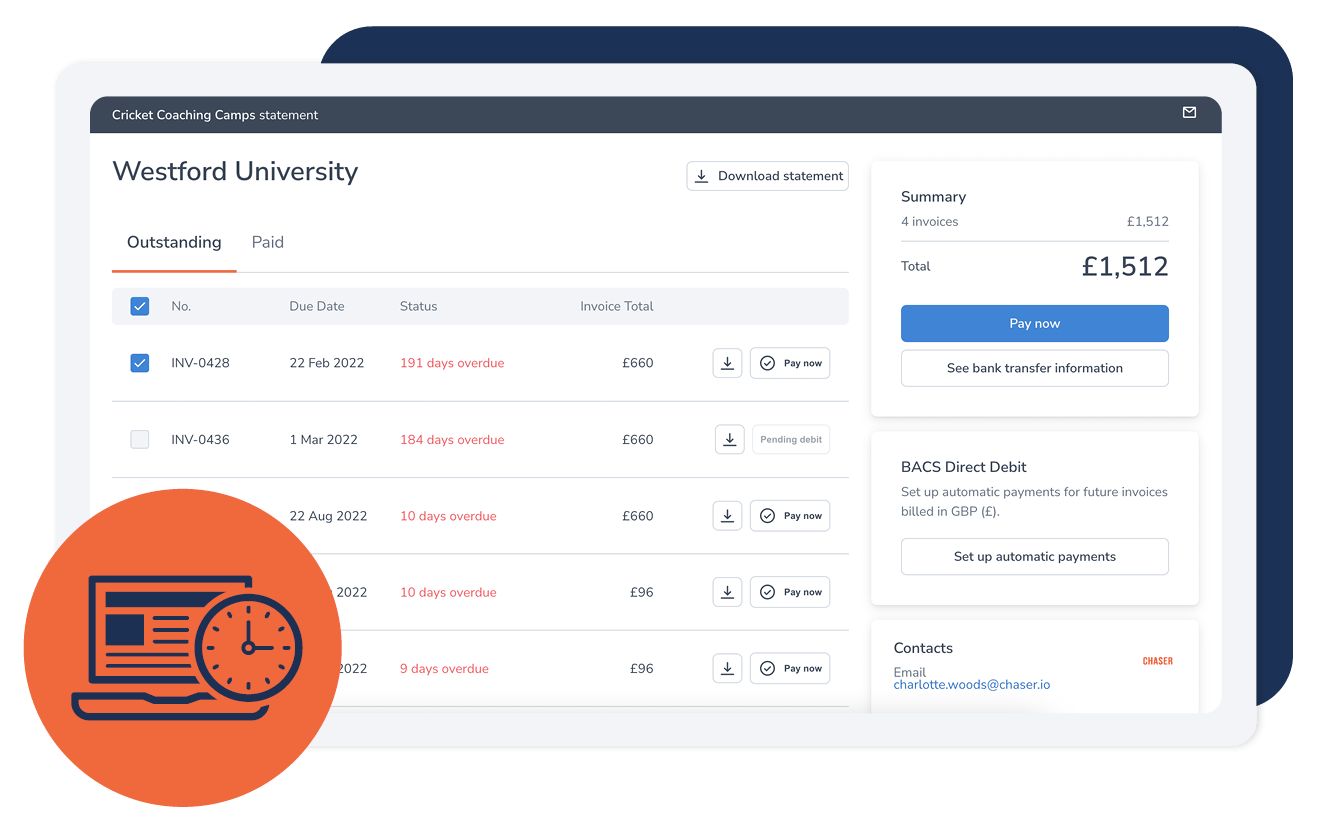Screen dimensions: 1317x833
Task: Download invoice INV-0436 using download icon
Action: (729, 440)
